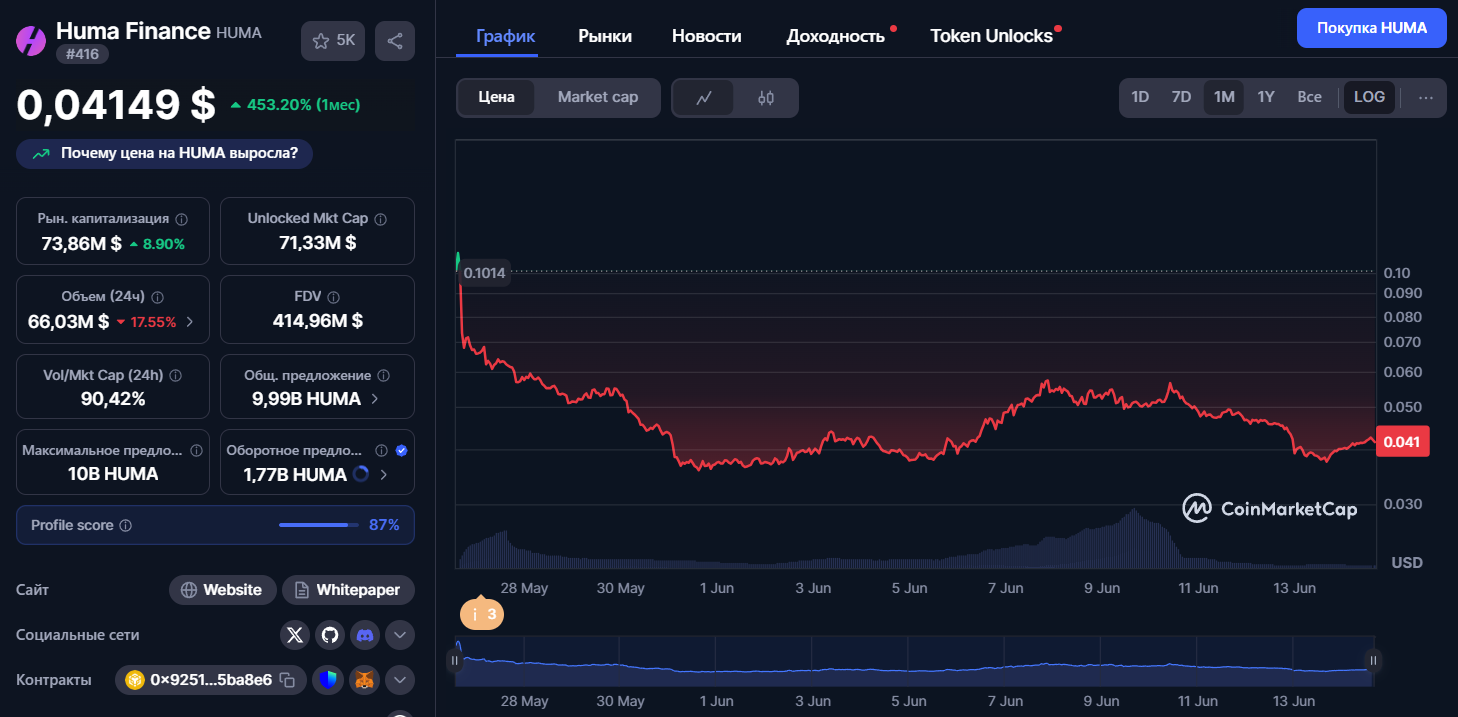This screenshot has width=1458, height=717.
Task: Click the circulating supply progress circle
Action: point(362,474)
